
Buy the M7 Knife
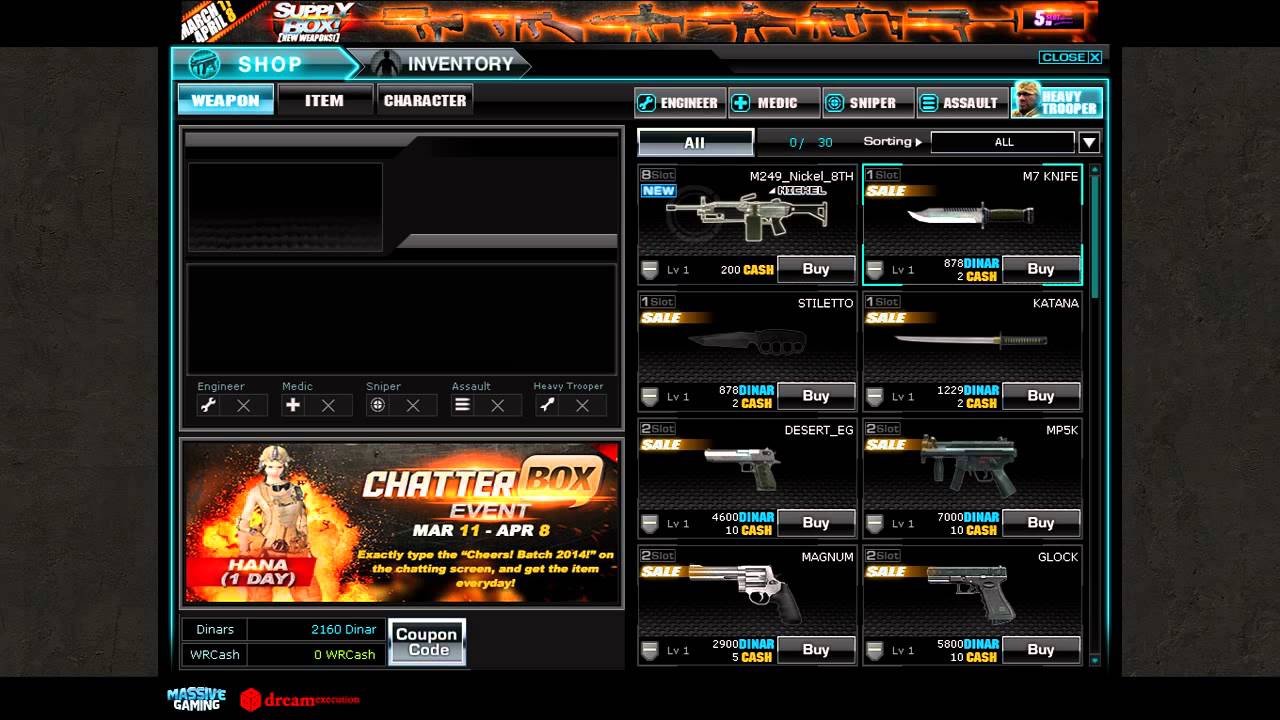(x=1041, y=269)
